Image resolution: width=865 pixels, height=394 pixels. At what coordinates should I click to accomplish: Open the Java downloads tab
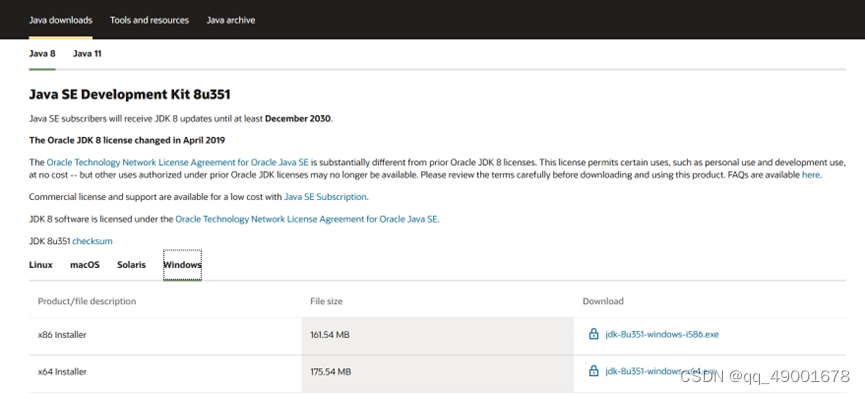point(61,20)
